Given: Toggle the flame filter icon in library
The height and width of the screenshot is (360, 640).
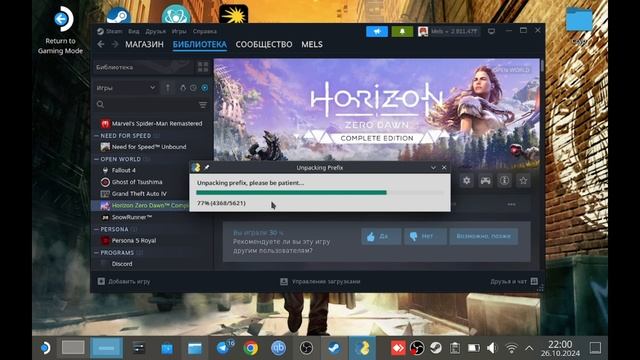Looking at the screenshot, I should pos(182,88).
